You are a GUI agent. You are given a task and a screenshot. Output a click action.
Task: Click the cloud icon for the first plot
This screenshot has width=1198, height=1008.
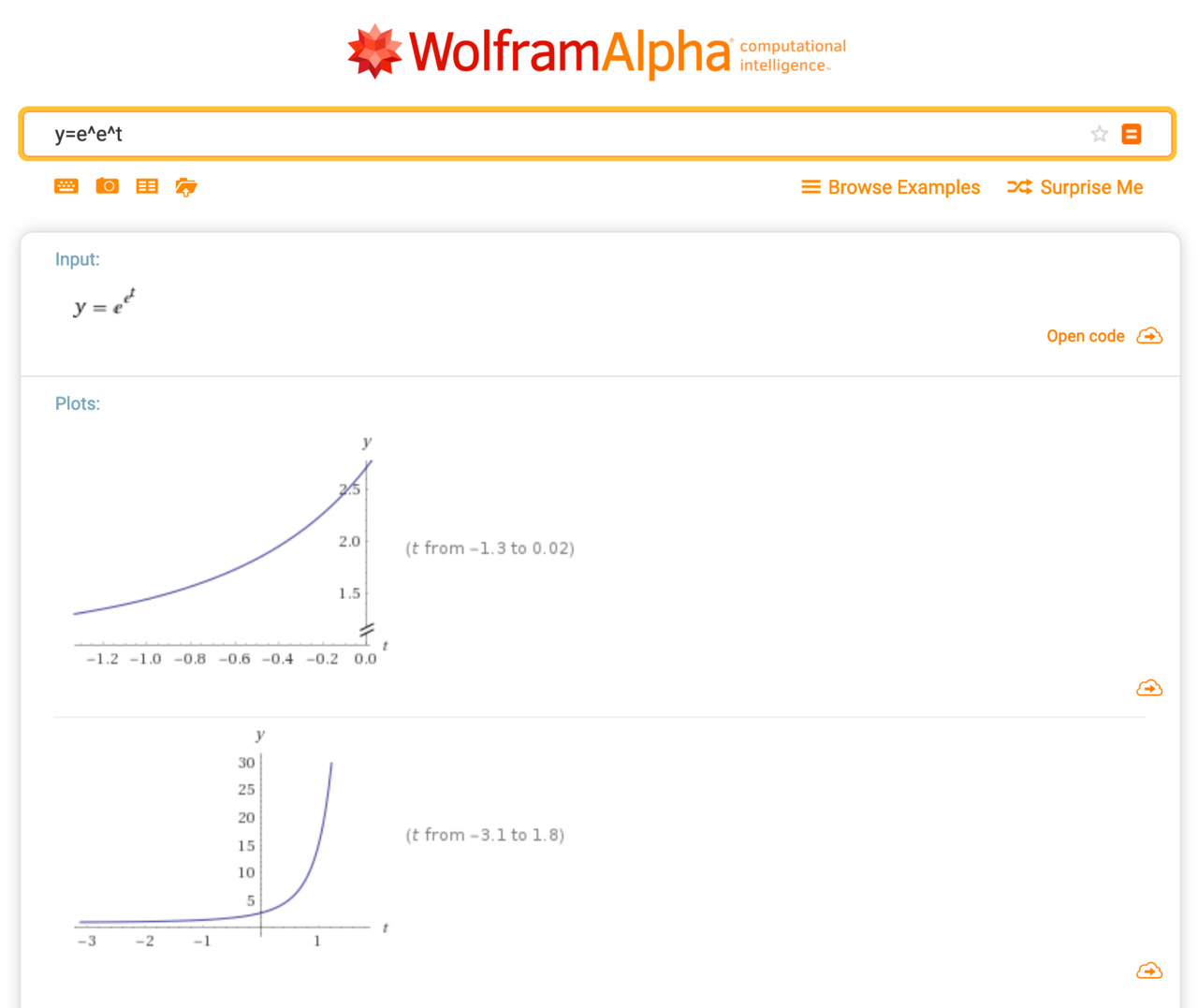click(1149, 688)
